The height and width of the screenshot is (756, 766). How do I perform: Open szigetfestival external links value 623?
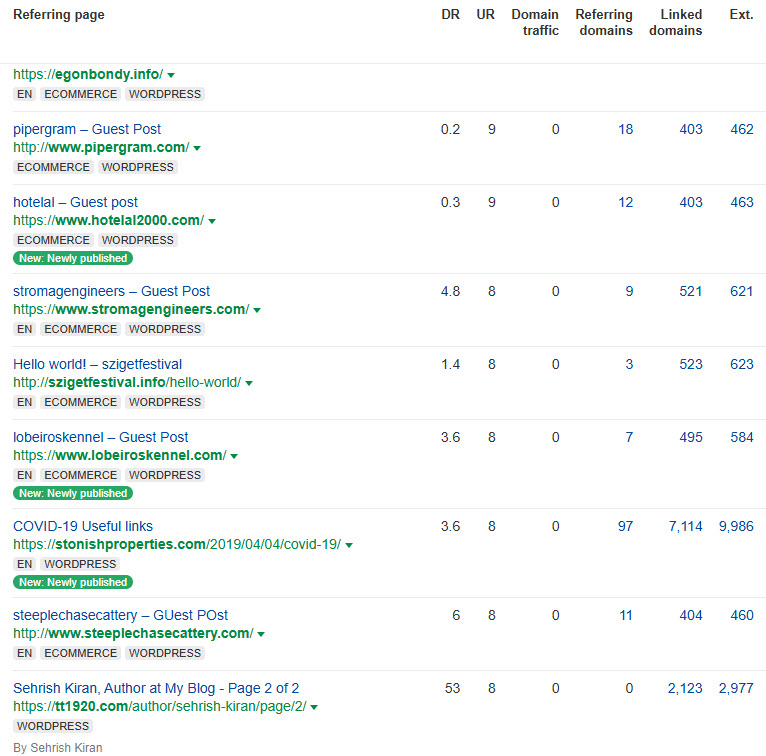742,364
